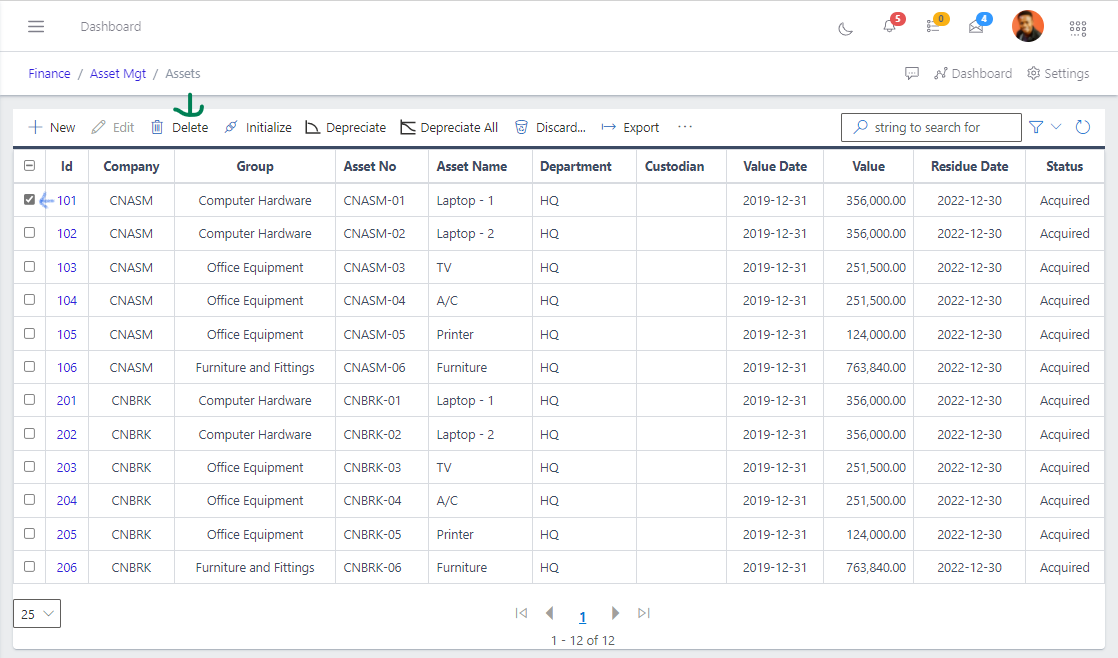Open notifications via the bell icon

[889, 28]
